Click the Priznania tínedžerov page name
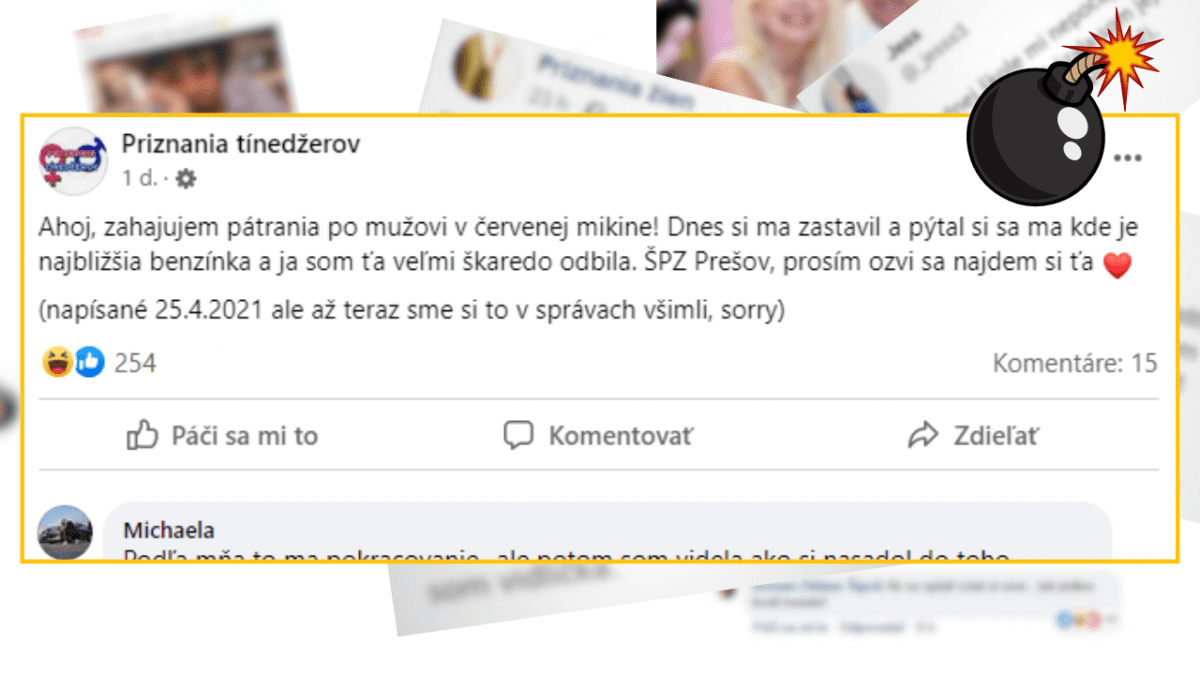The width and height of the screenshot is (1200, 675). click(240, 144)
